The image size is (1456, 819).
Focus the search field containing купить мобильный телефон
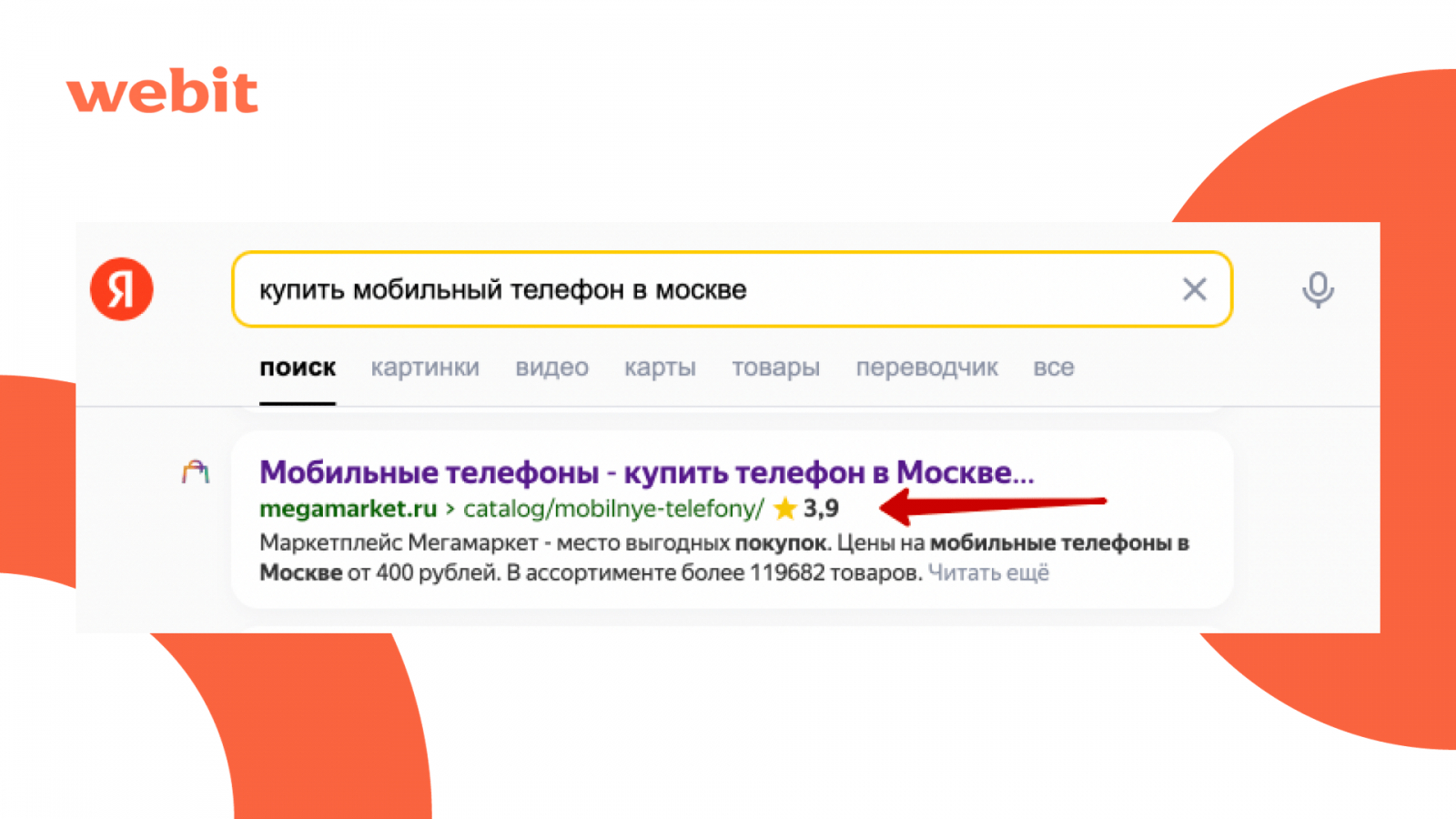[733, 289]
